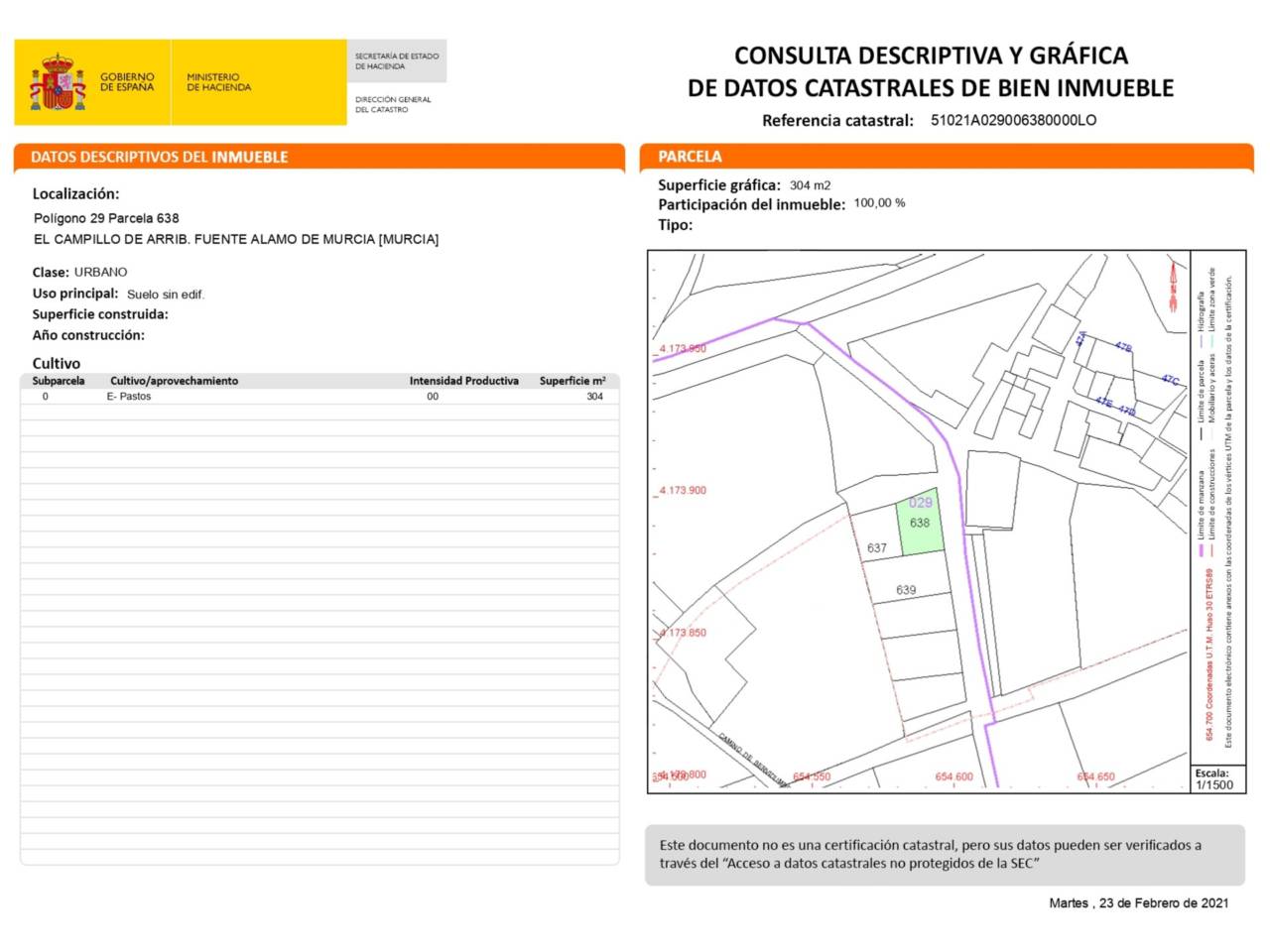Click the Spanish coat of arms emblem
The image size is (1270, 952).
pos(58,82)
